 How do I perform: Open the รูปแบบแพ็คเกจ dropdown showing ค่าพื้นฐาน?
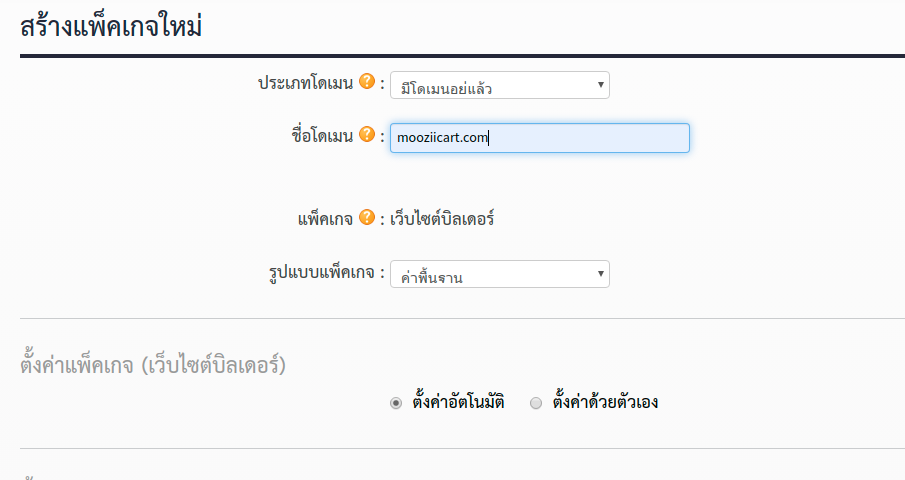pyautogui.click(x=500, y=274)
